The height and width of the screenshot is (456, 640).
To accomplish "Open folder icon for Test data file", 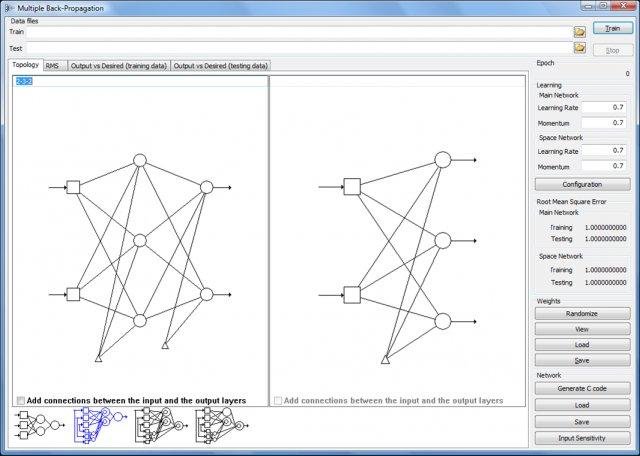I will (580, 48).
